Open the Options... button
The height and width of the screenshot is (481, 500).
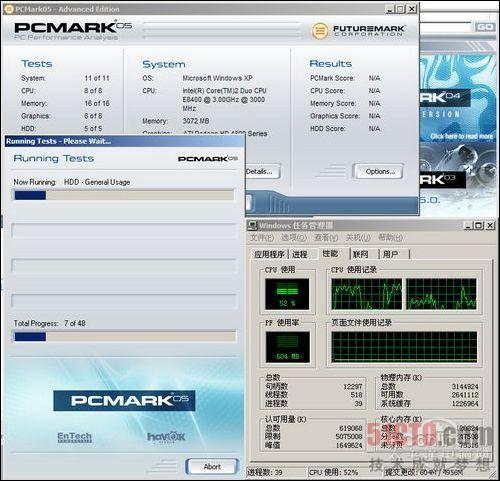point(380,171)
